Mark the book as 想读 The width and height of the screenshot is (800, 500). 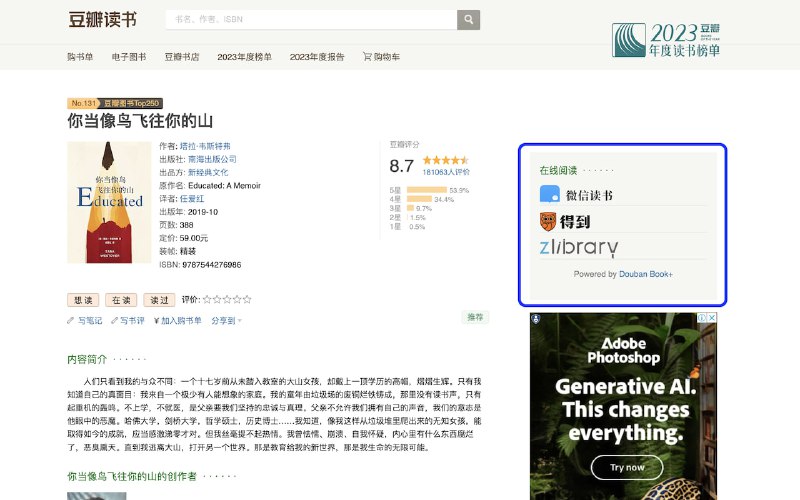83,300
